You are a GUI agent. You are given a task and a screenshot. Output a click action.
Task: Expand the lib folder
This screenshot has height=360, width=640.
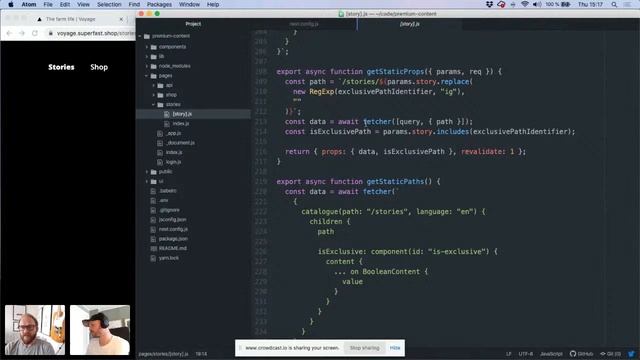147,56
